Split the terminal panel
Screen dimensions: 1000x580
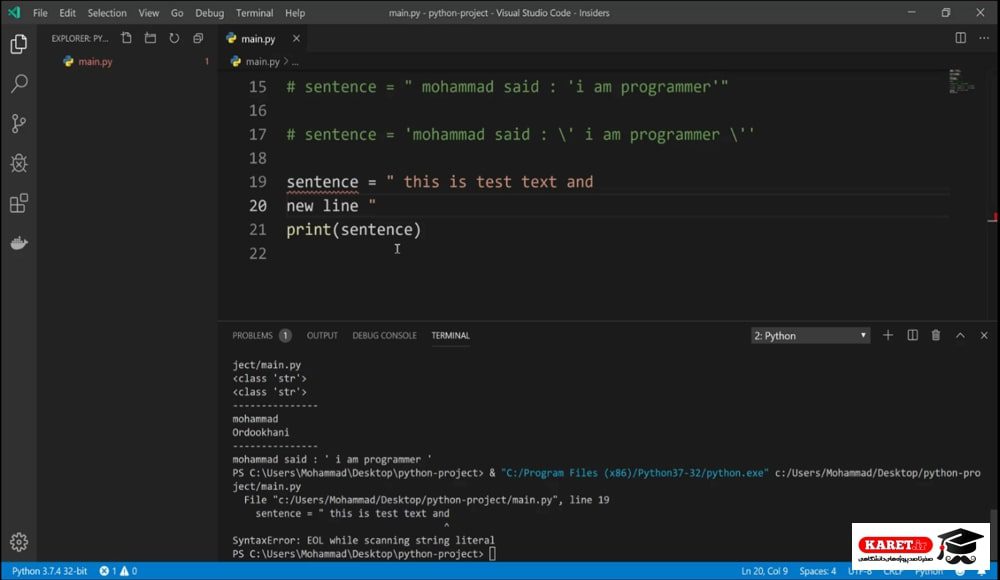(x=913, y=335)
